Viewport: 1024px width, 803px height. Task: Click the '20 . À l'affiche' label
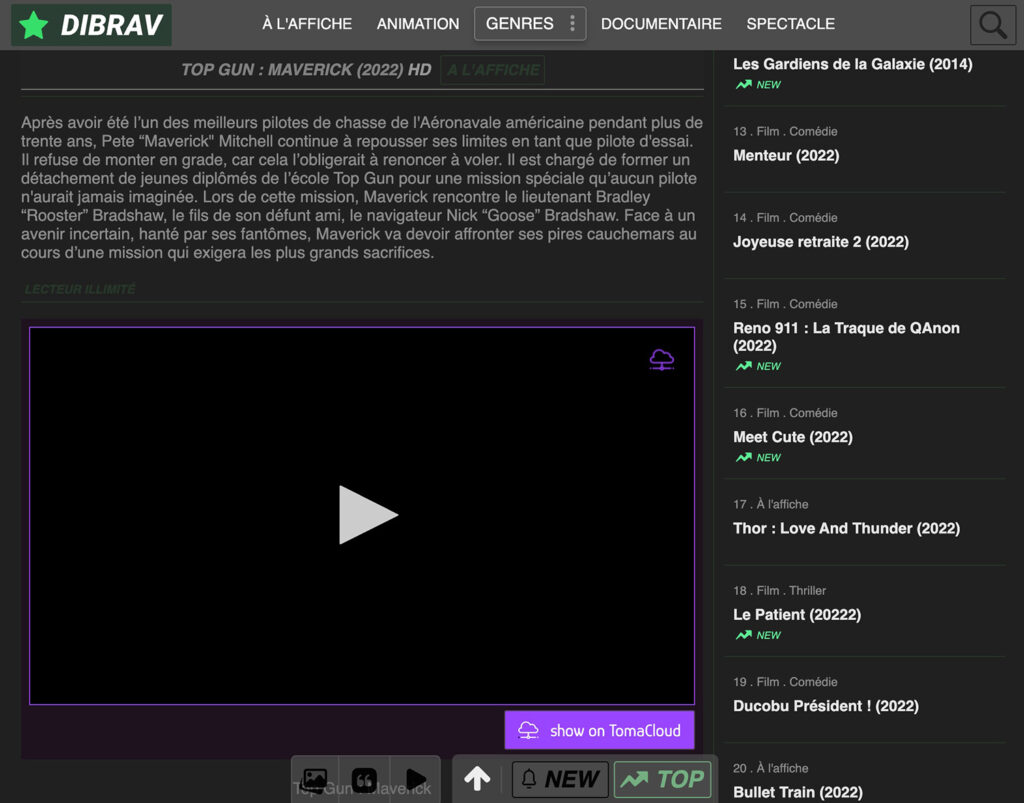pos(771,768)
